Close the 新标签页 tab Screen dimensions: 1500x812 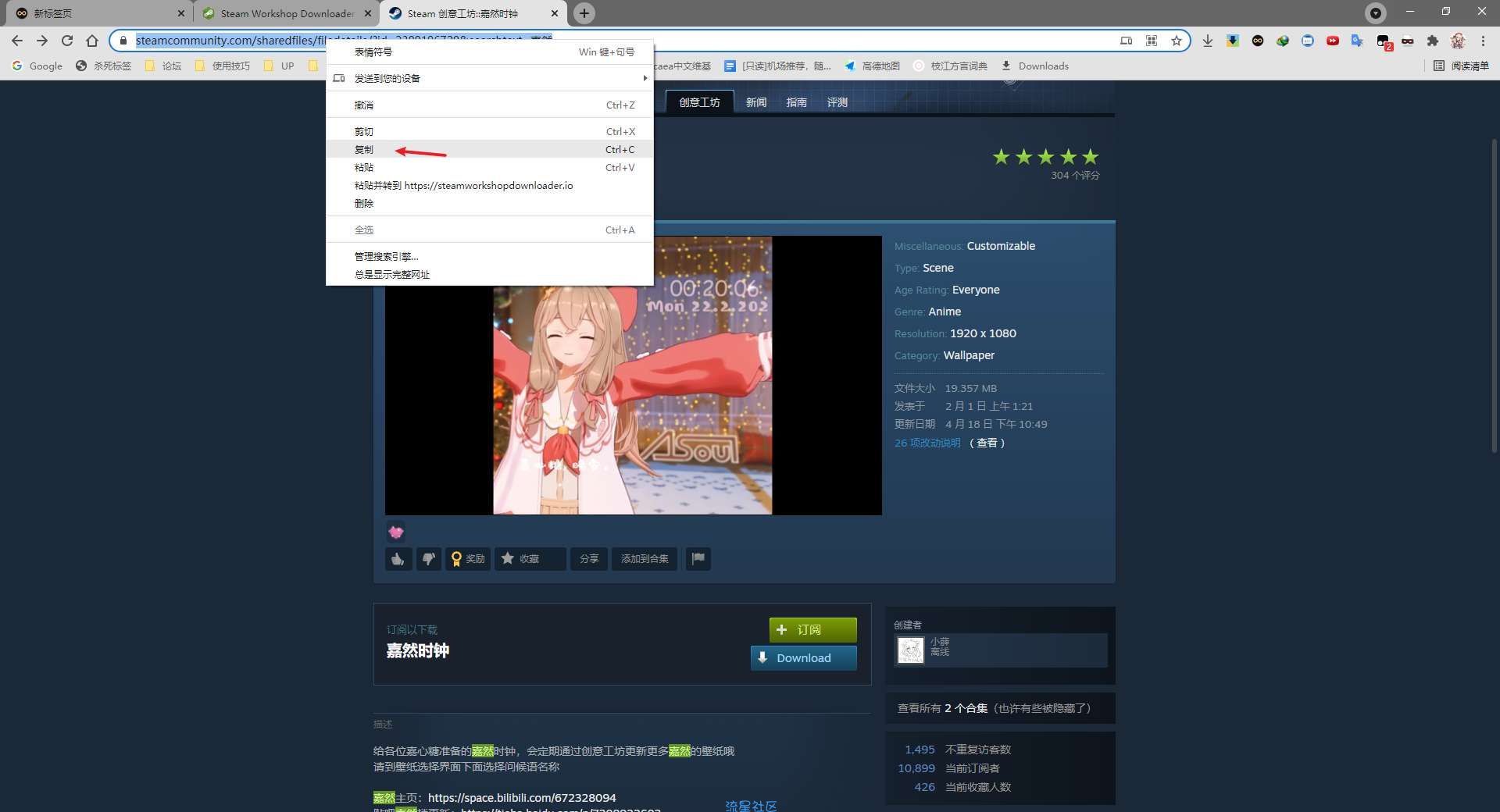[x=181, y=13]
